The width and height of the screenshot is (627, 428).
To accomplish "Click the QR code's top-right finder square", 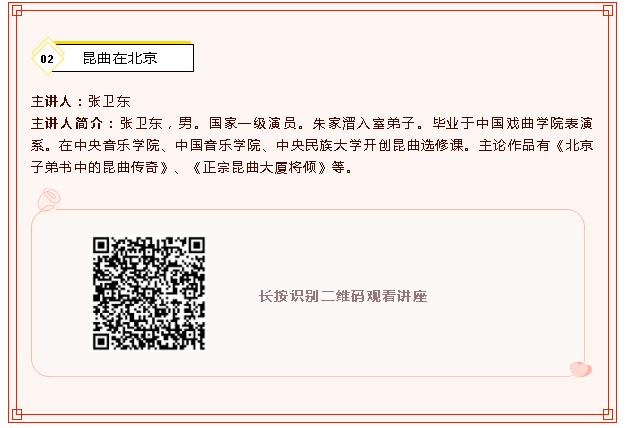I will pyautogui.click(x=197, y=245).
